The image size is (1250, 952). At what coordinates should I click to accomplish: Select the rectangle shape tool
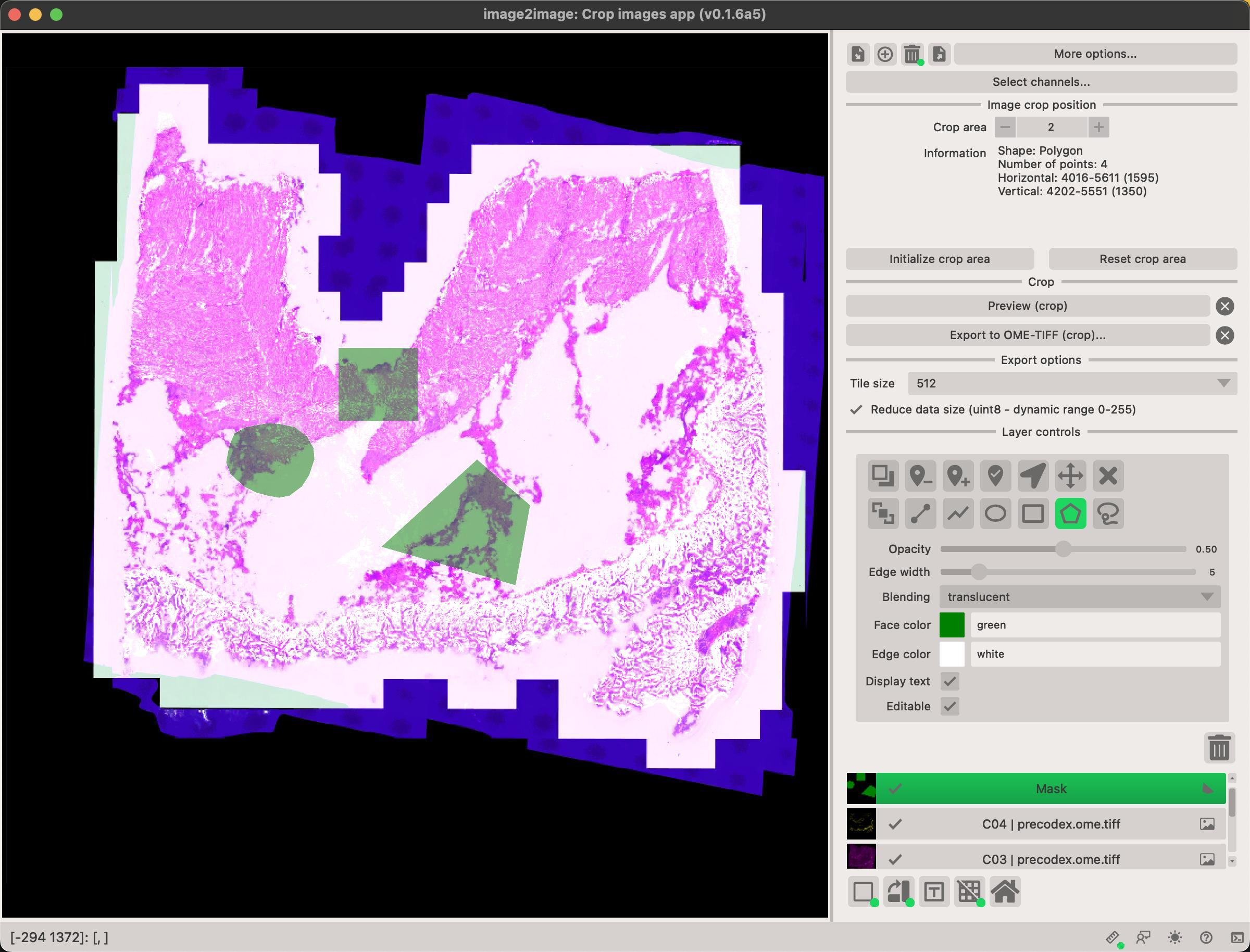point(1032,513)
